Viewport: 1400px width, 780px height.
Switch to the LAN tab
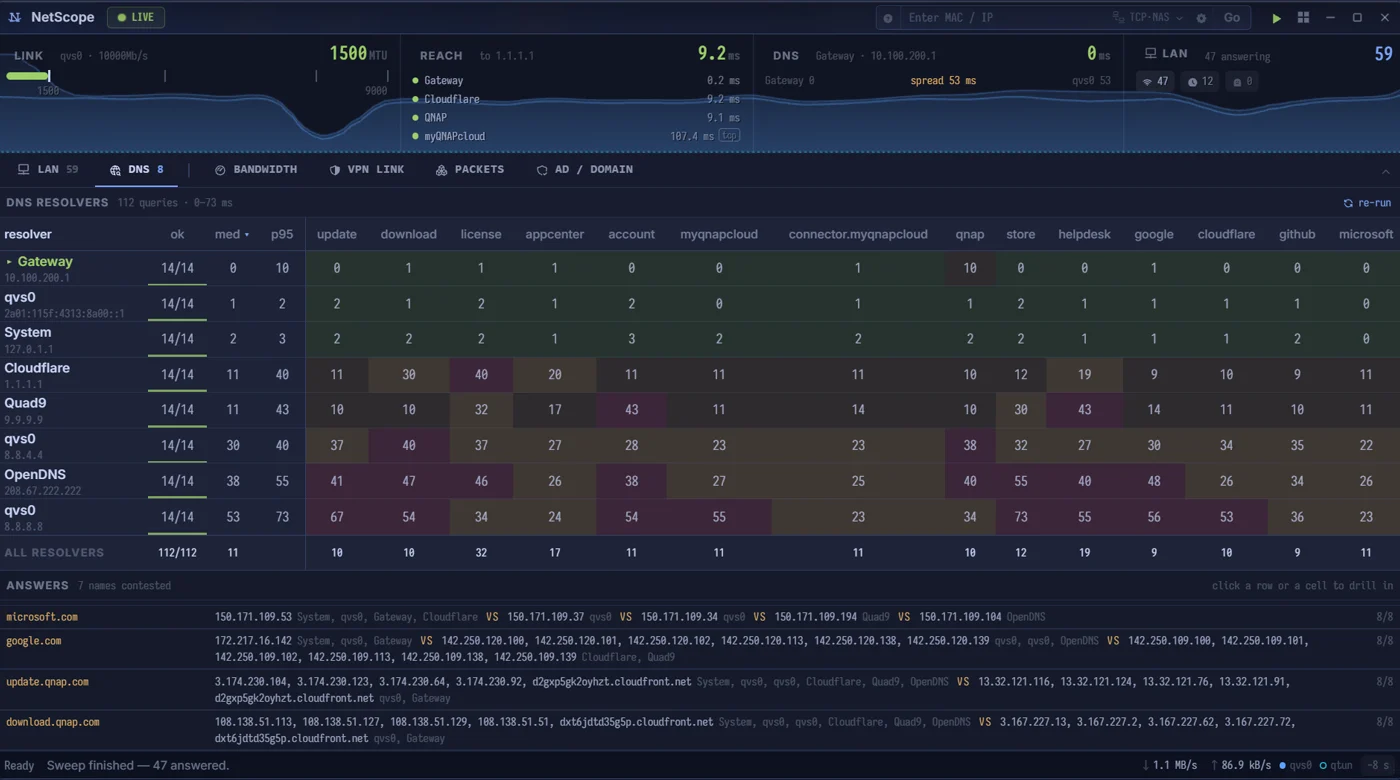coord(48,170)
